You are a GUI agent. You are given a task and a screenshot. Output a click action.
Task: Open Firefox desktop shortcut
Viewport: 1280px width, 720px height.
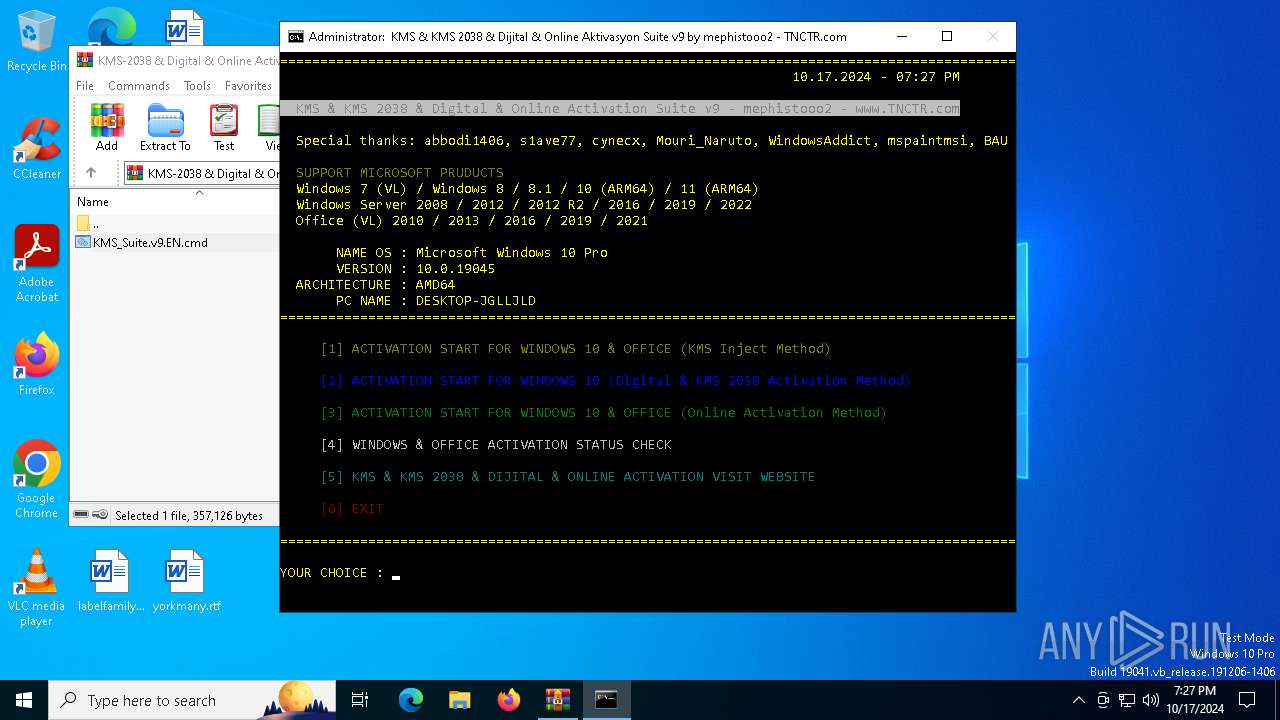click(37, 365)
